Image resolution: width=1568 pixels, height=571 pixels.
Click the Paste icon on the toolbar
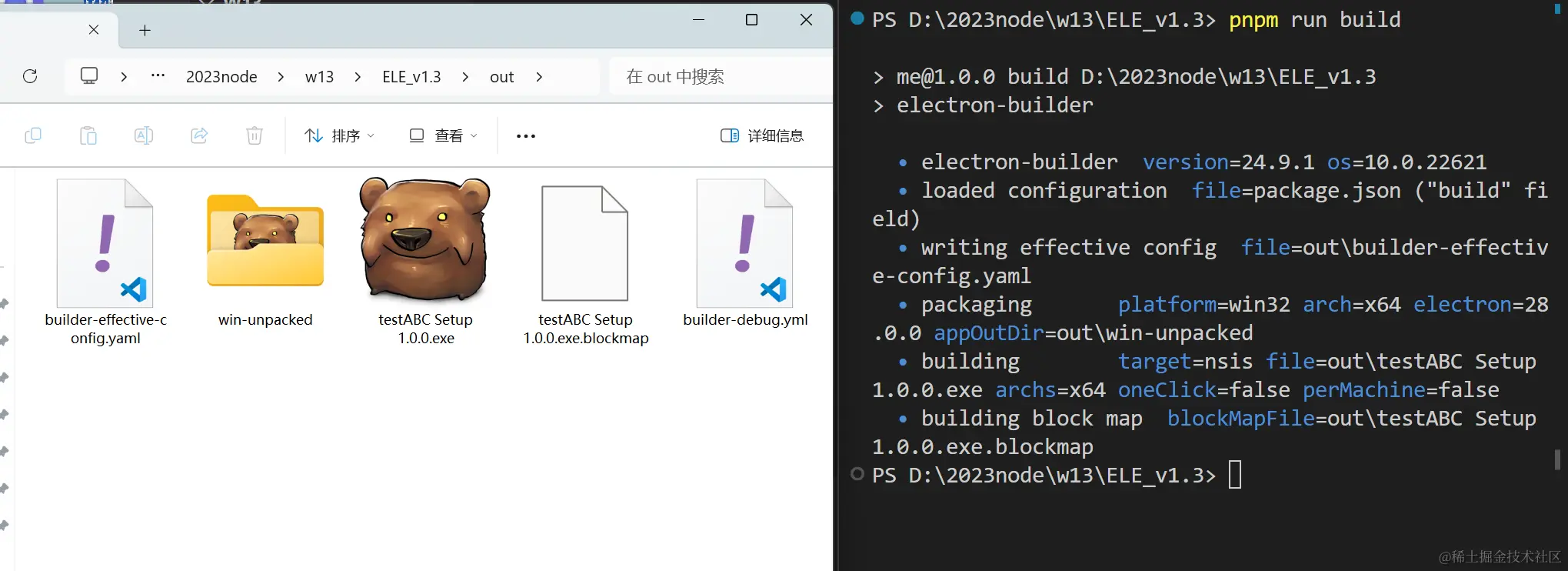88,135
